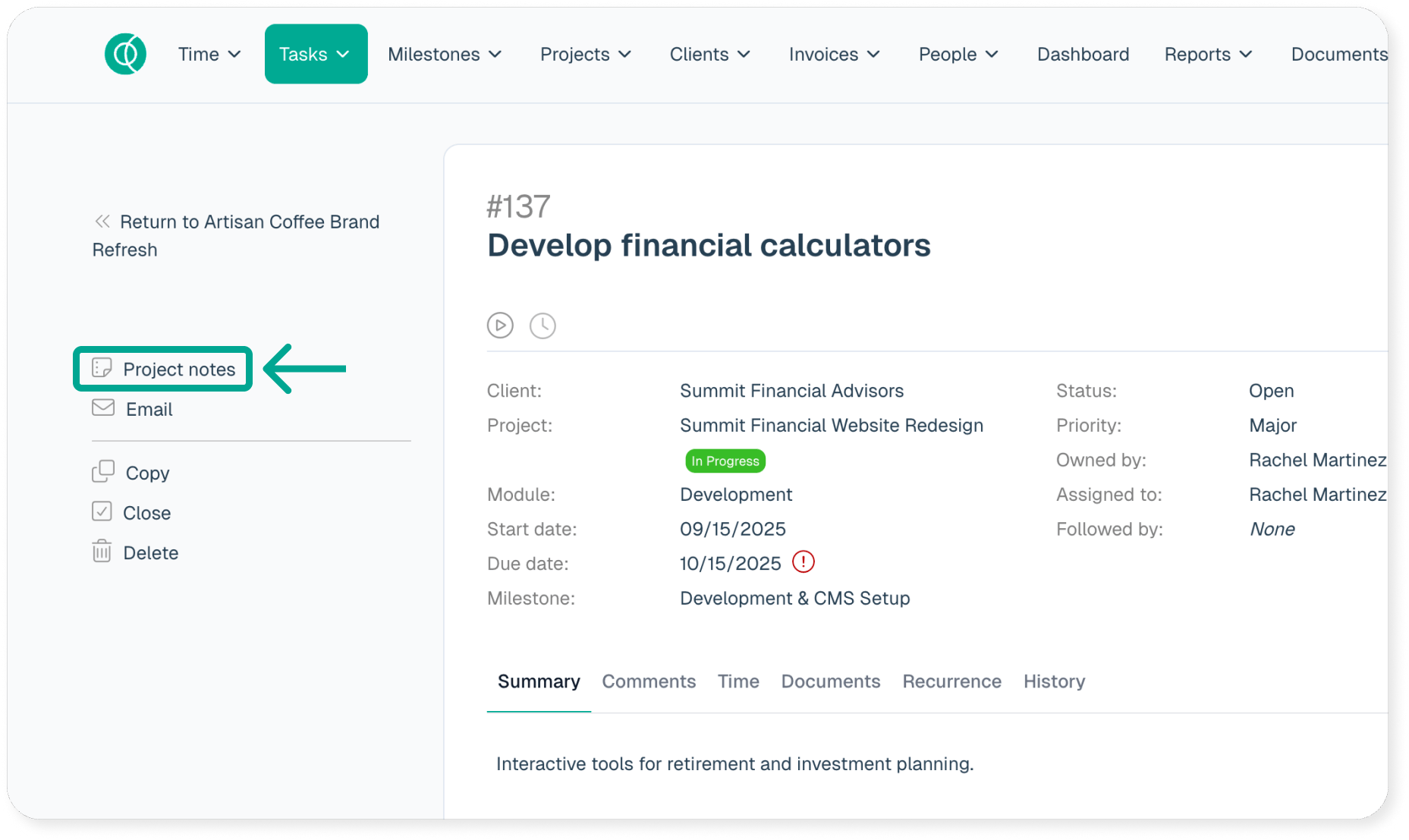The width and height of the screenshot is (1409, 840).
Task: Open the Projects dropdown menu
Action: pos(585,54)
